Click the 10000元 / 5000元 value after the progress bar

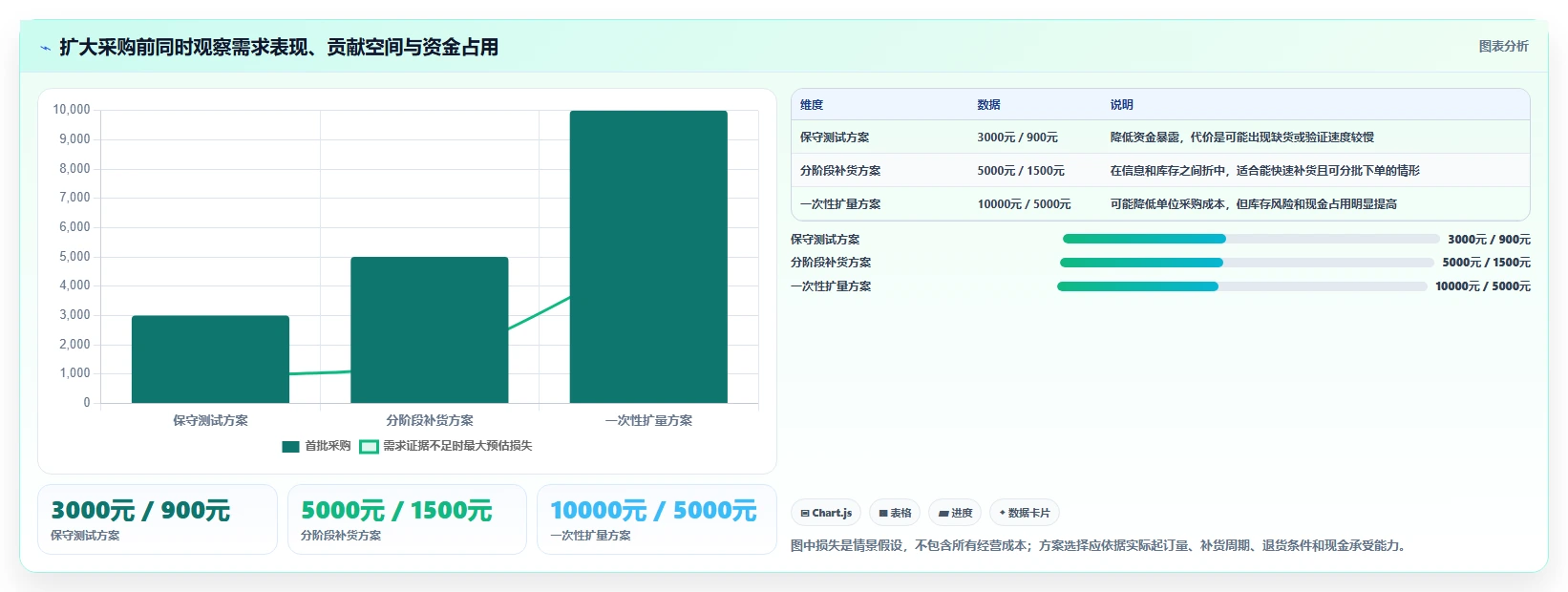coord(1483,286)
